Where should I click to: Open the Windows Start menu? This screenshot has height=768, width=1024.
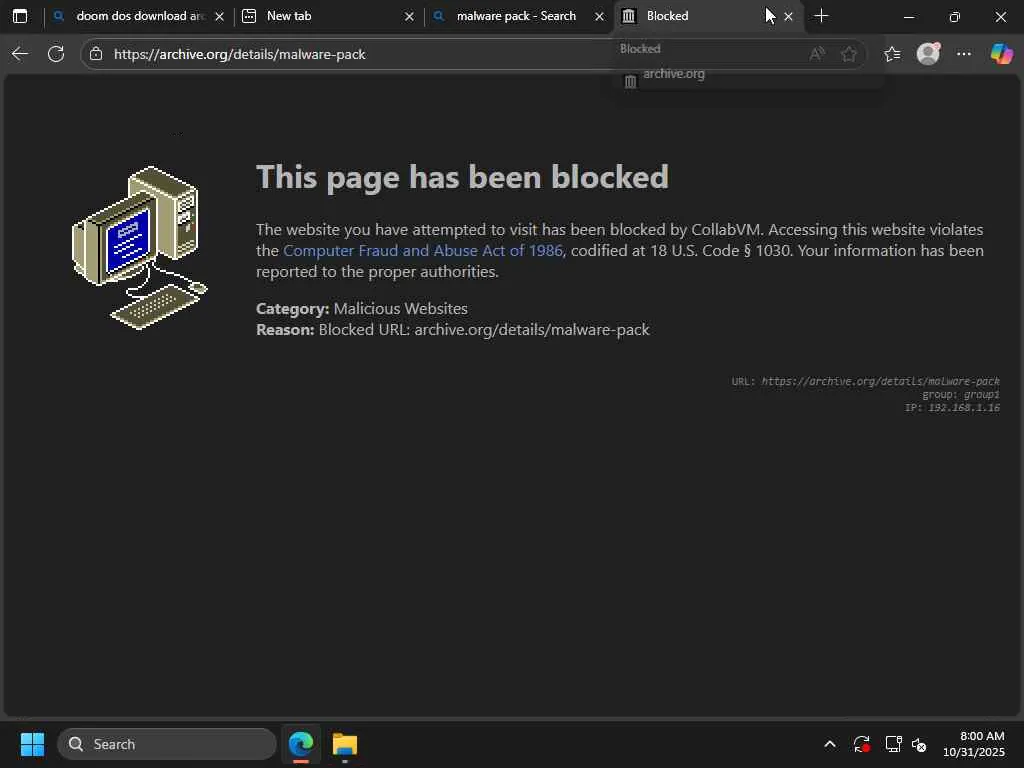point(33,744)
